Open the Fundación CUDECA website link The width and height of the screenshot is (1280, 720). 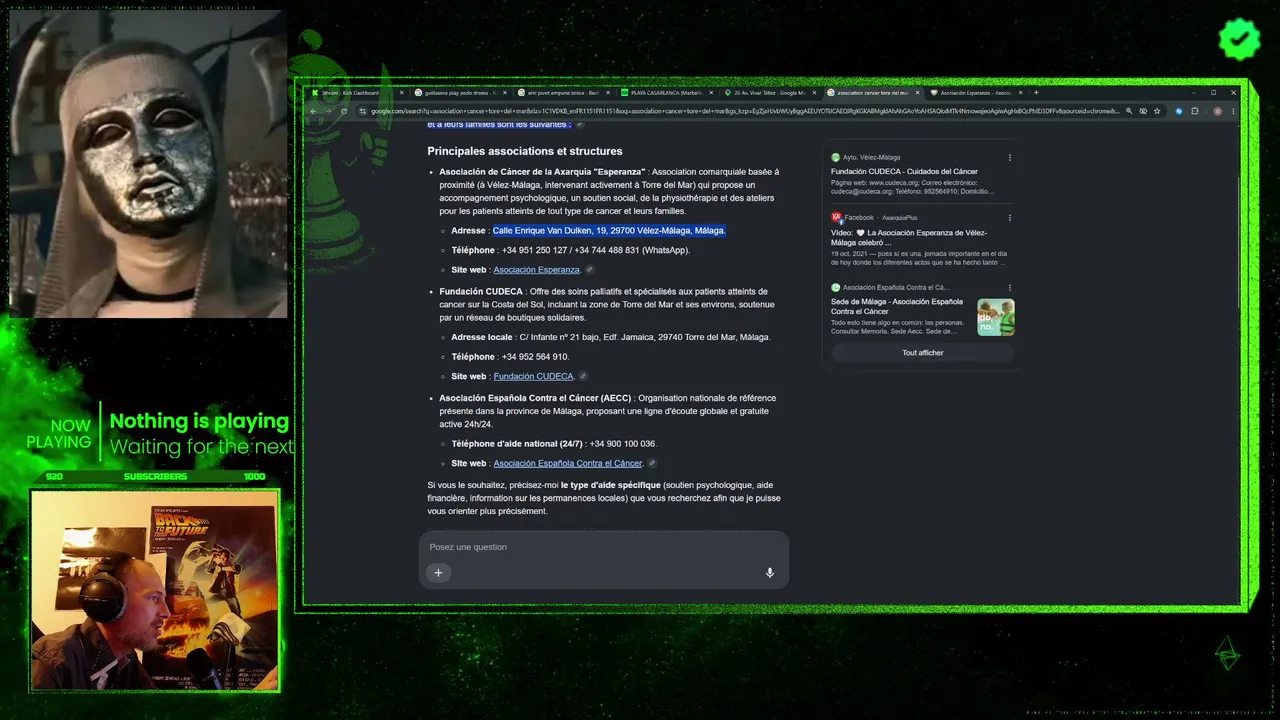pos(533,377)
